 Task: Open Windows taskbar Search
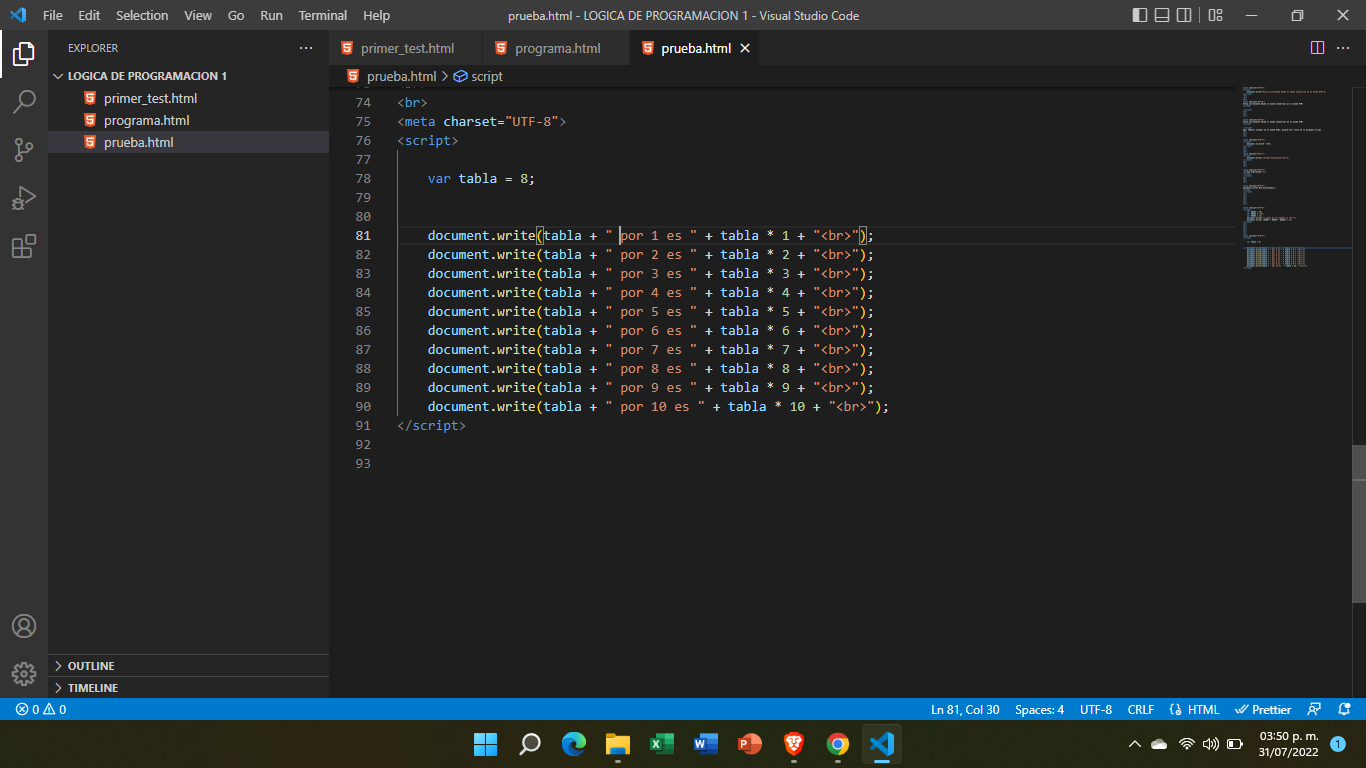(x=530, y=744)
